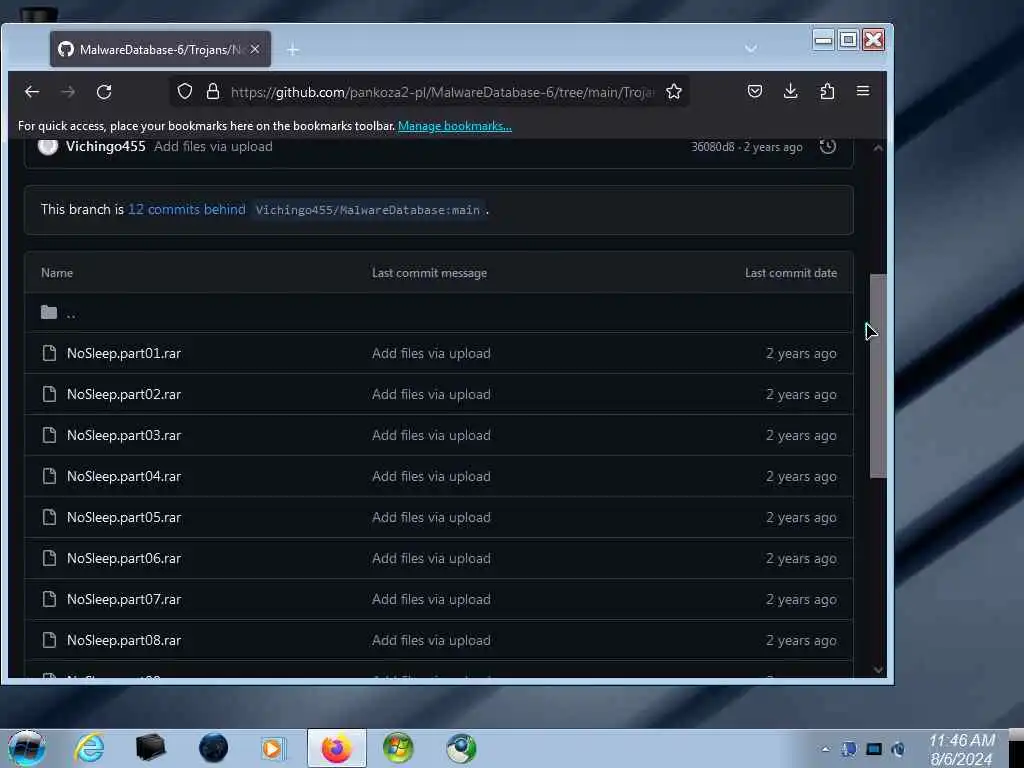1024x768 pixels.
Task: Go back using the browser back arrow
Action: (32, 92)
